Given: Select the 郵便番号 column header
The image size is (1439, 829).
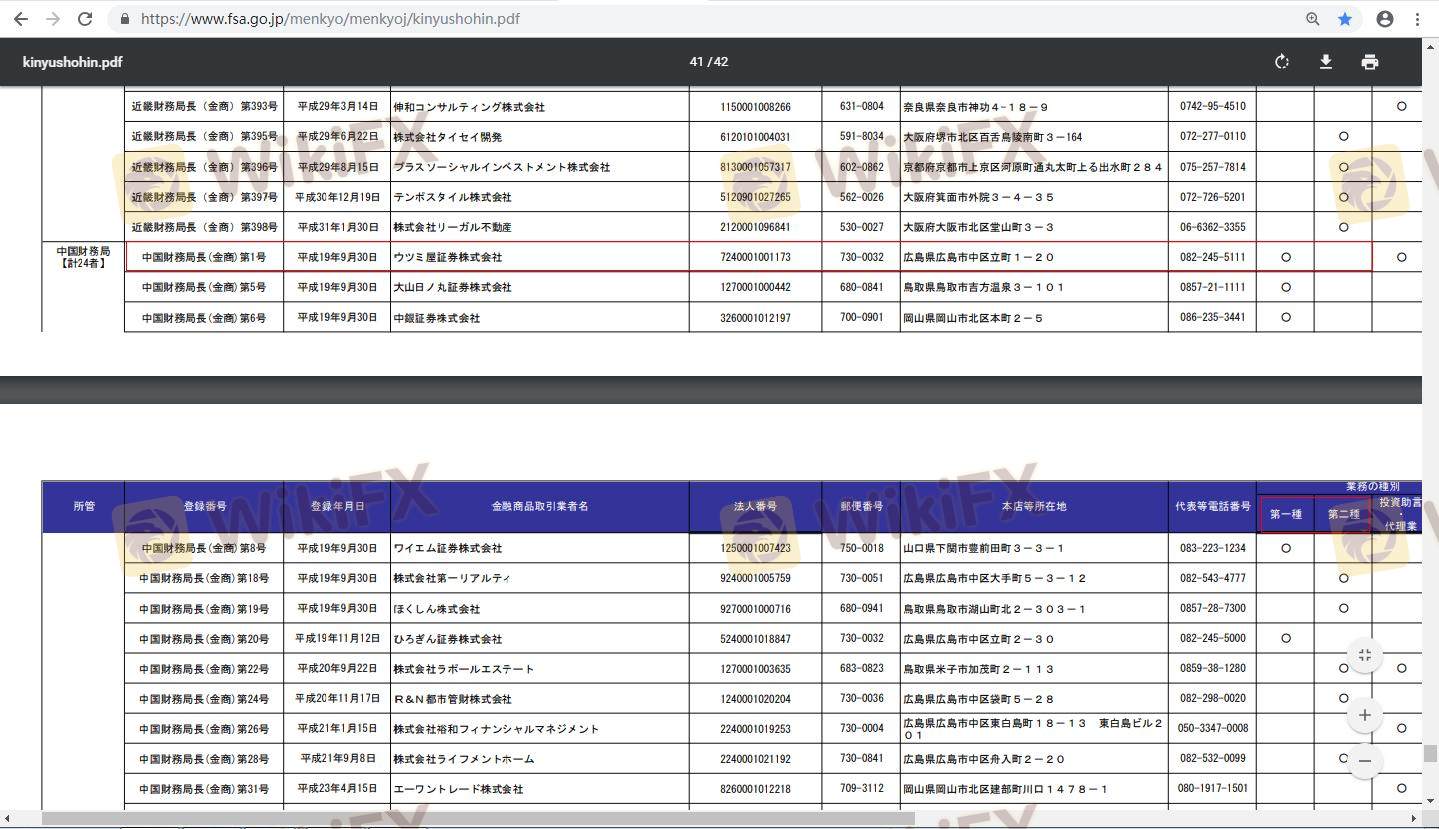Looking at the screenshot, I should point(861,506).
